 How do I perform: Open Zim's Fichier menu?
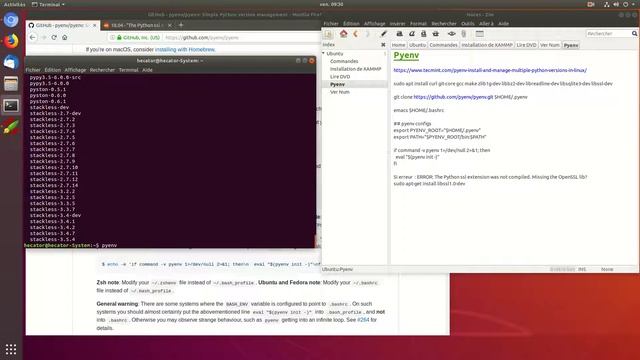coord(331,24)
